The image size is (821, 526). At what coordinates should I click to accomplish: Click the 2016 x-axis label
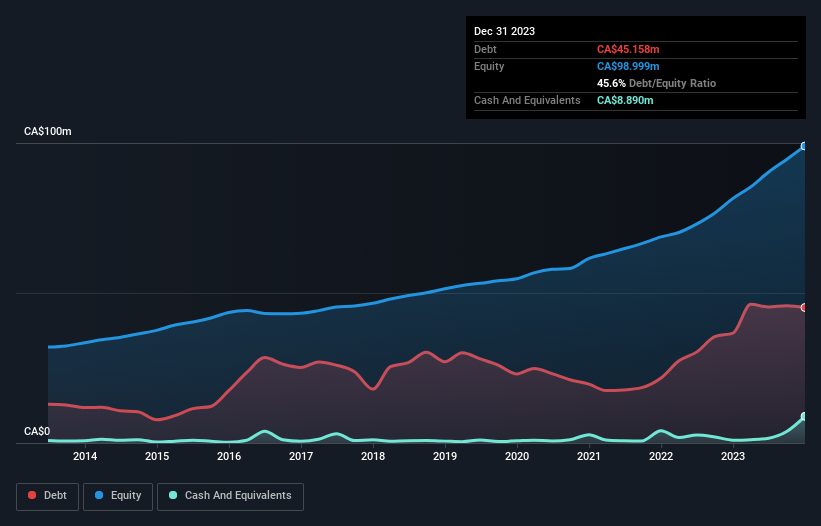tap(229, 456)
